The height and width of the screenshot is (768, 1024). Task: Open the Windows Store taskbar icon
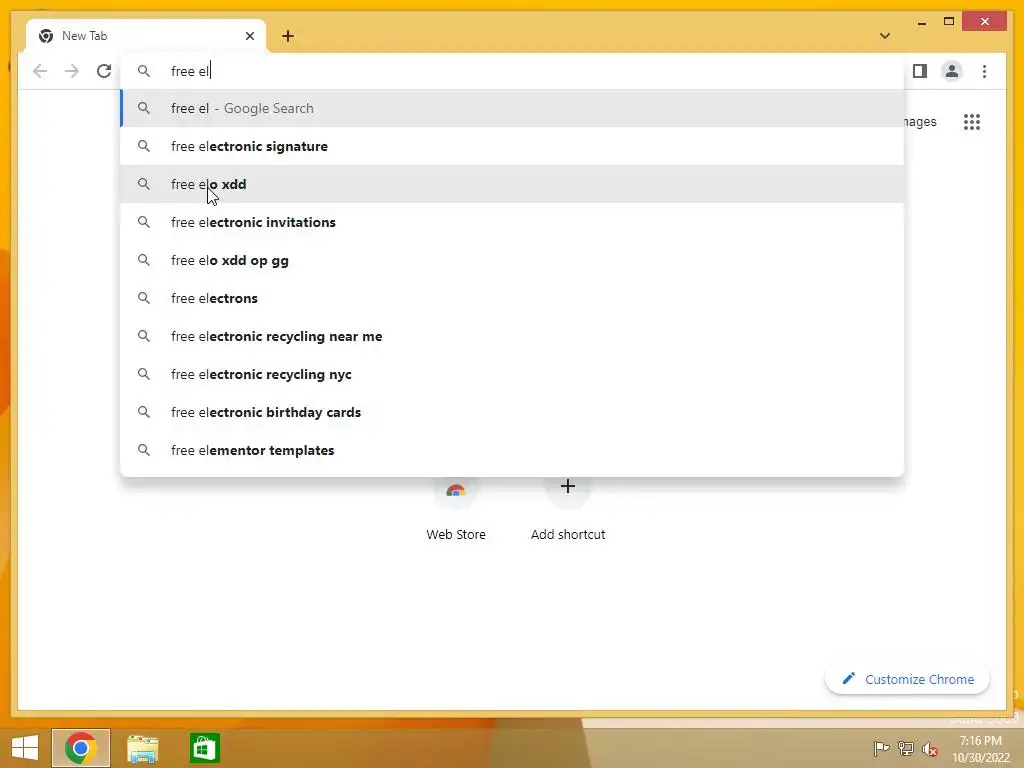204,748
